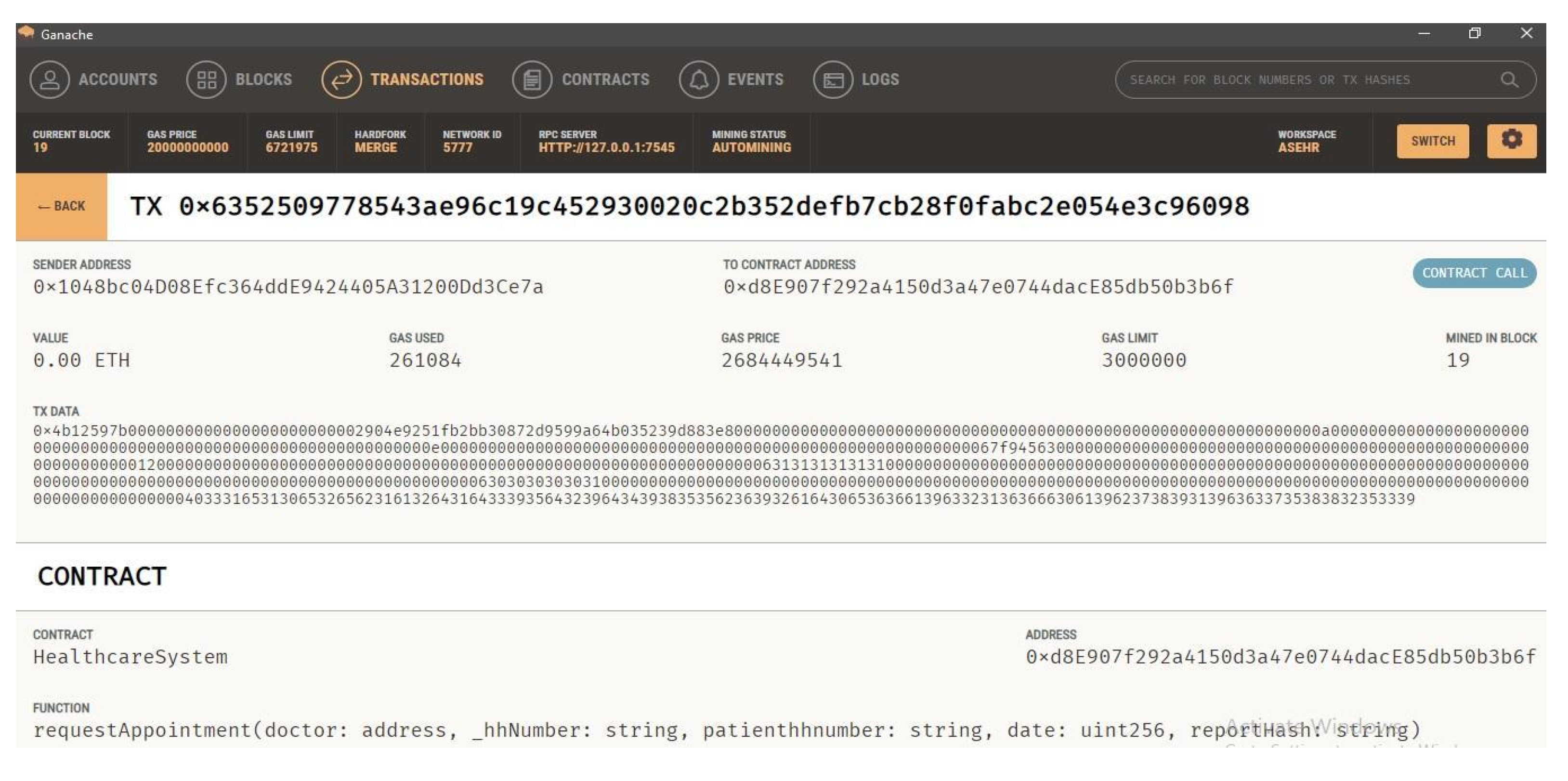
Task: Click the Gas Price value 2684449541
Action: [x=782, y=361]
